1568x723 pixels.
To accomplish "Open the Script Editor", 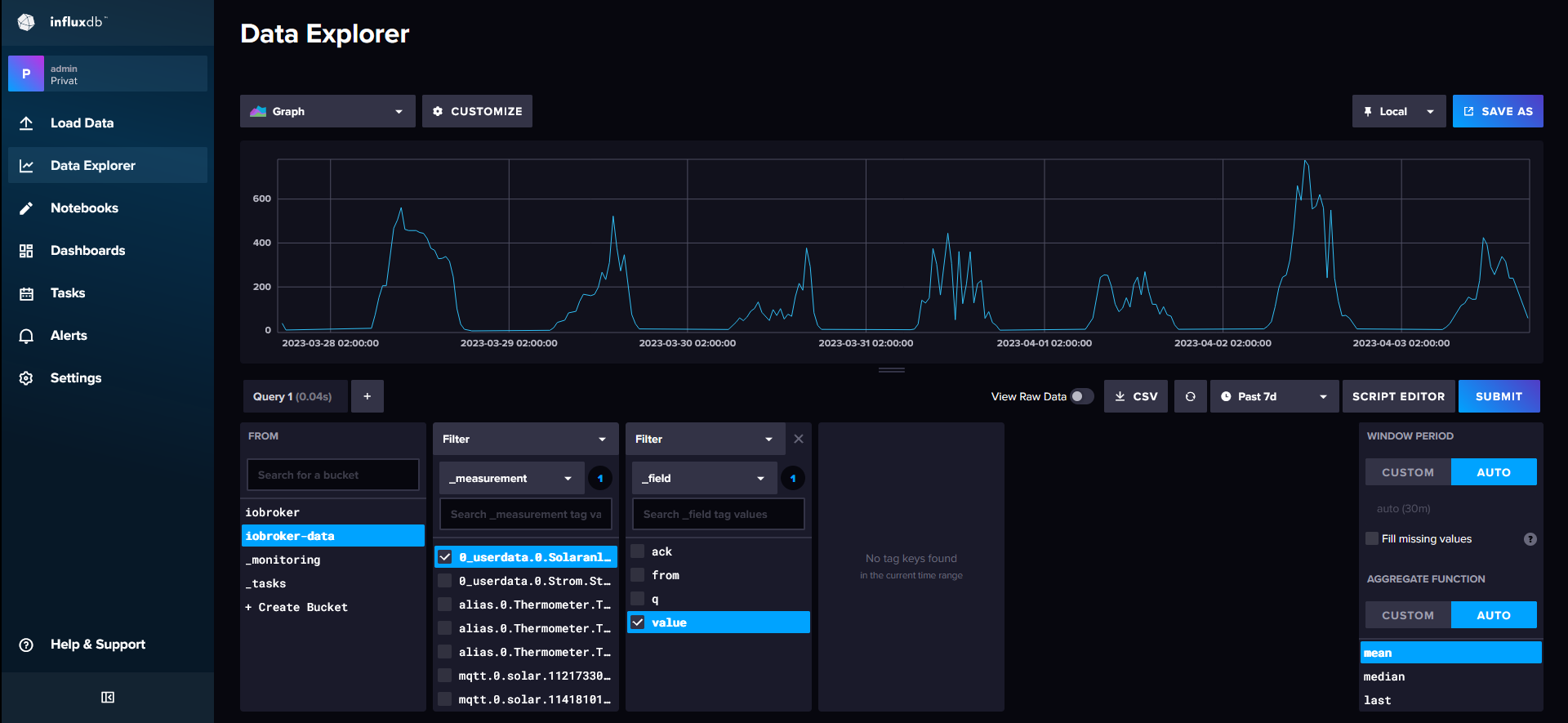I will click(x=1398, y=396).
